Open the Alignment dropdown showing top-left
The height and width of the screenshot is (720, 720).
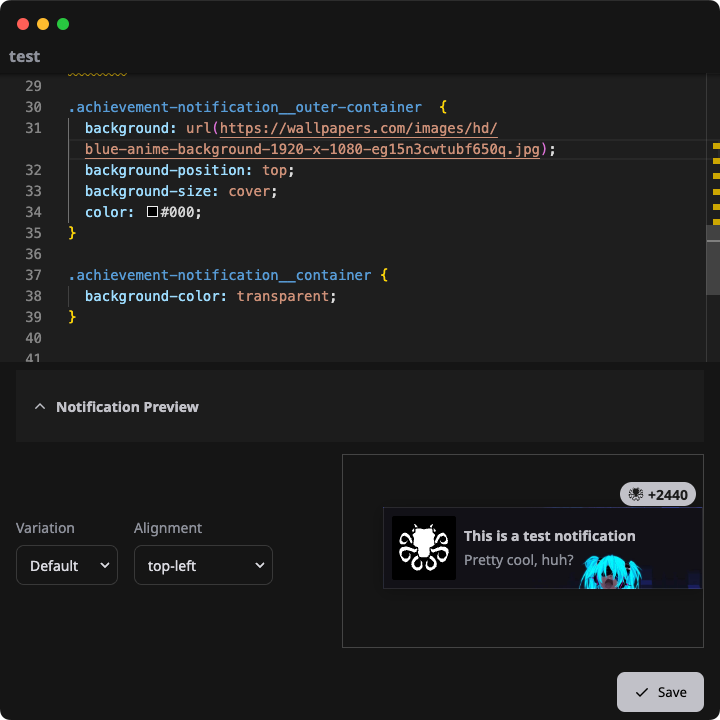203,565
